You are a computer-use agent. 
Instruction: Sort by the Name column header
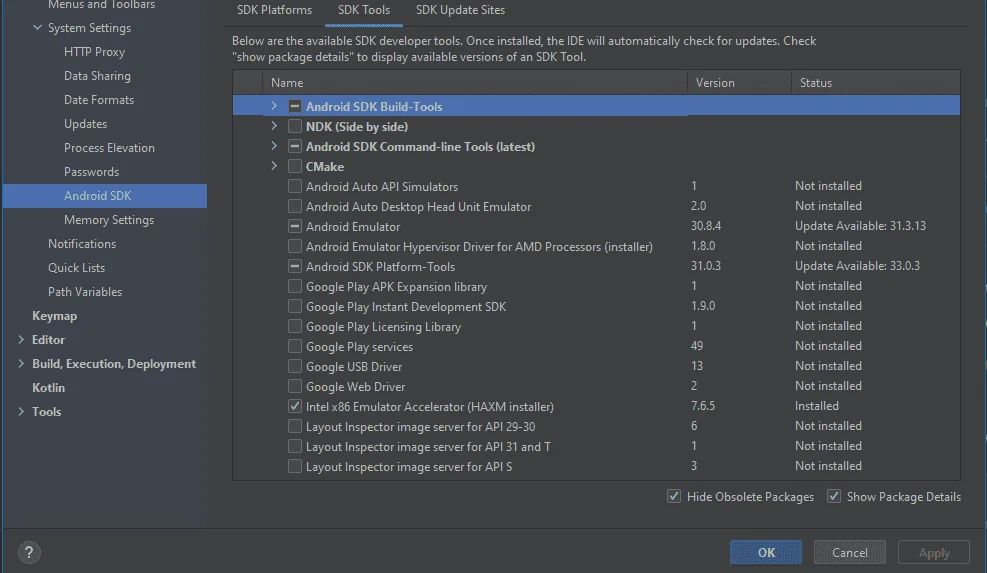pos(475,82)
